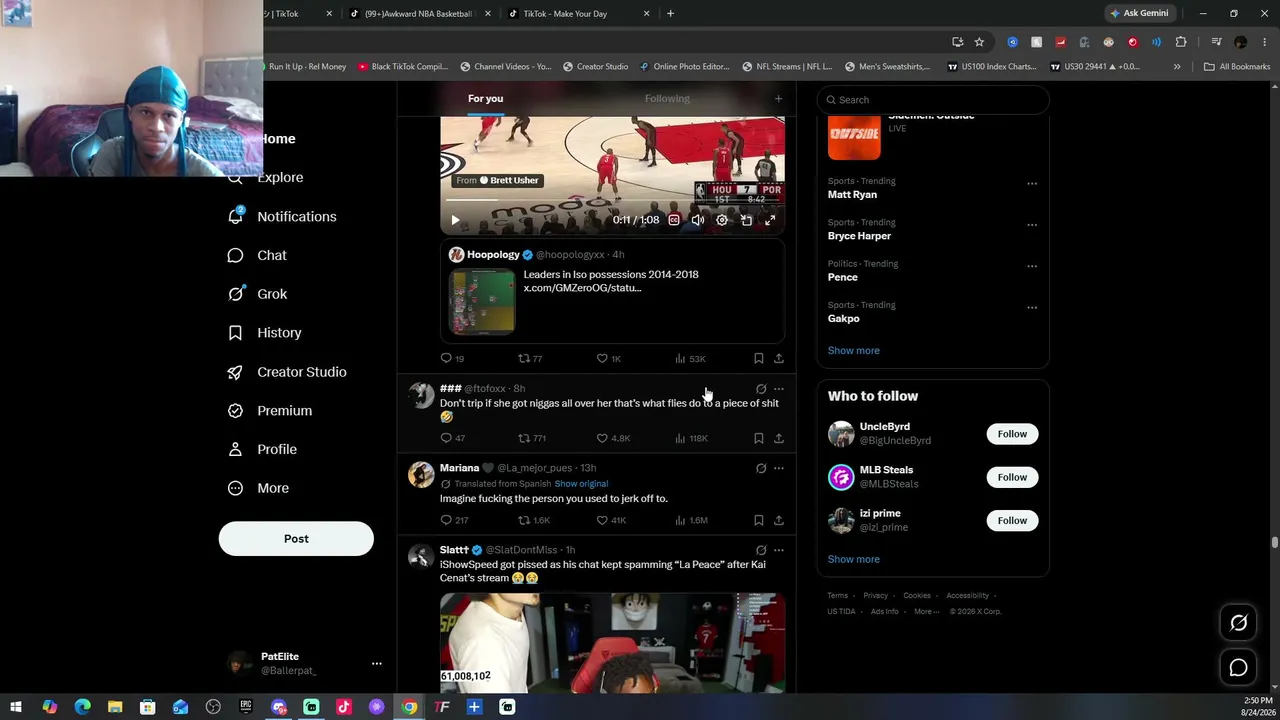Follow UncleByrd
The width and height of the screenshot is (1280, 720).
pos(1012,434)
